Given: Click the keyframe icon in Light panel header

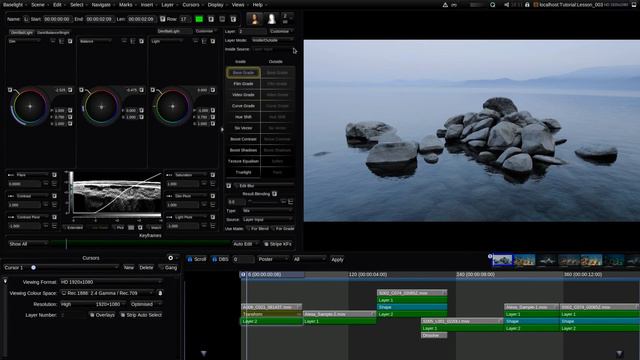Looking at the screenshot, I should click(x=213, y=41).
